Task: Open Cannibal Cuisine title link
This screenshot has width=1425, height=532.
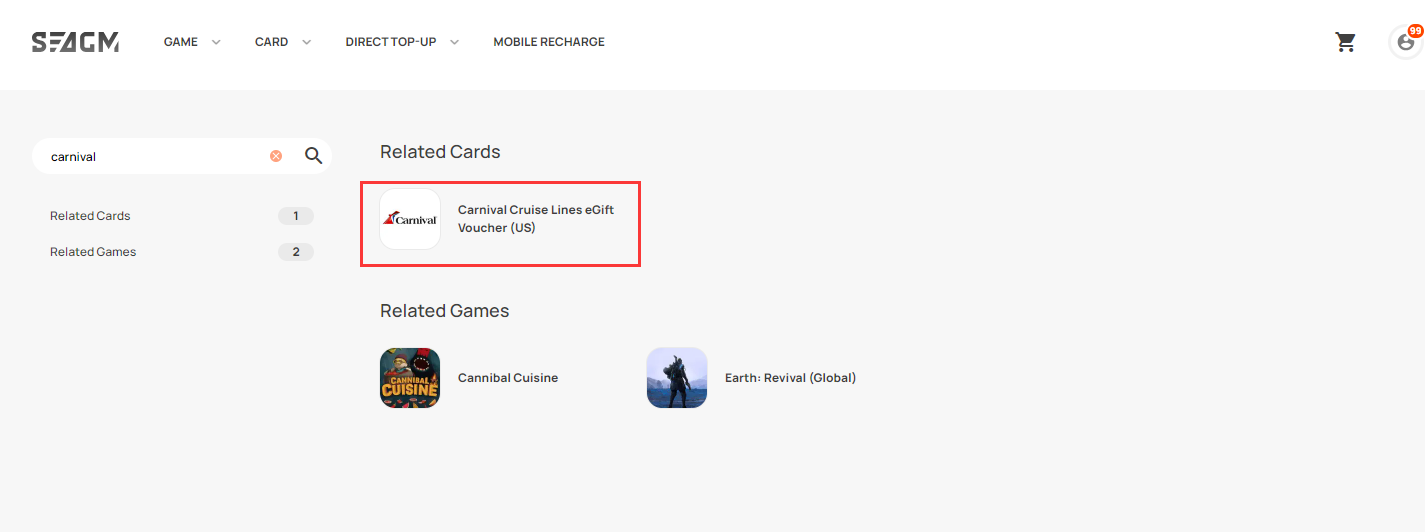Action: 508,378
